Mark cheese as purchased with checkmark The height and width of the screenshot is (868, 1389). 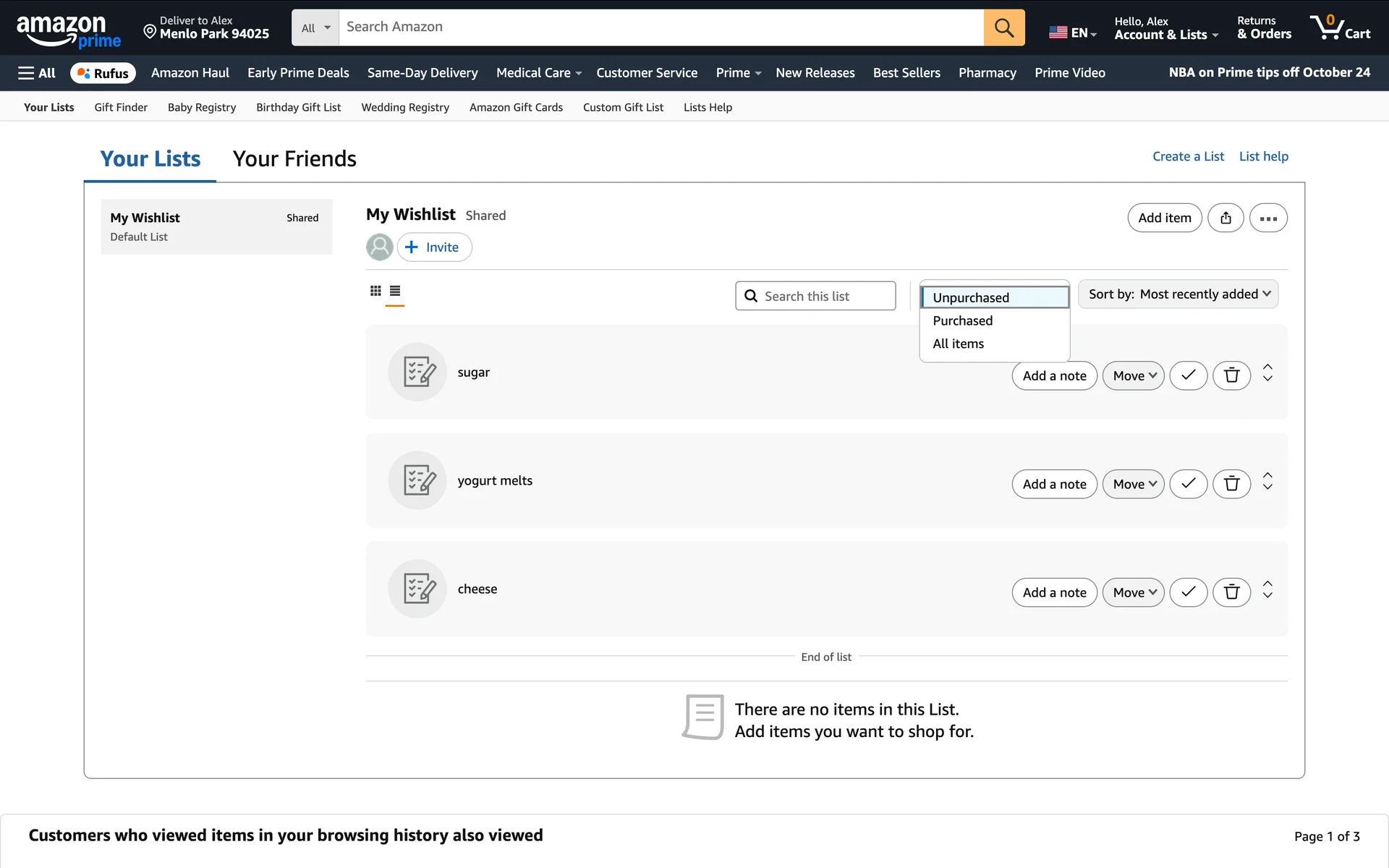(x=1188, y=592)
